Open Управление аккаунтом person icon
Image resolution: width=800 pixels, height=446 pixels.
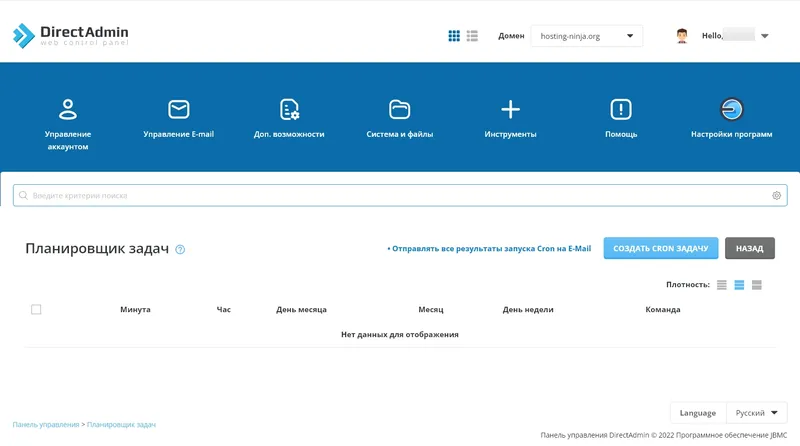[68, 109]
